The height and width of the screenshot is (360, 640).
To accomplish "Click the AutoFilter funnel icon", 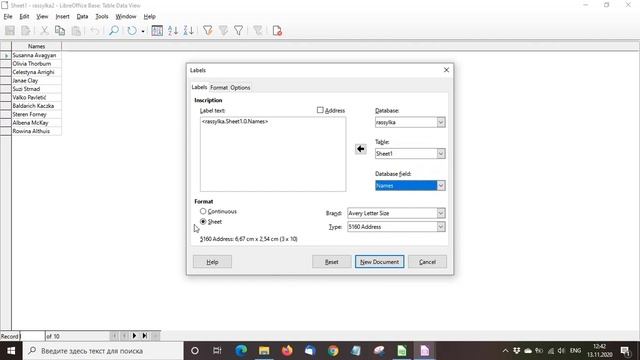I will point(207,31).
